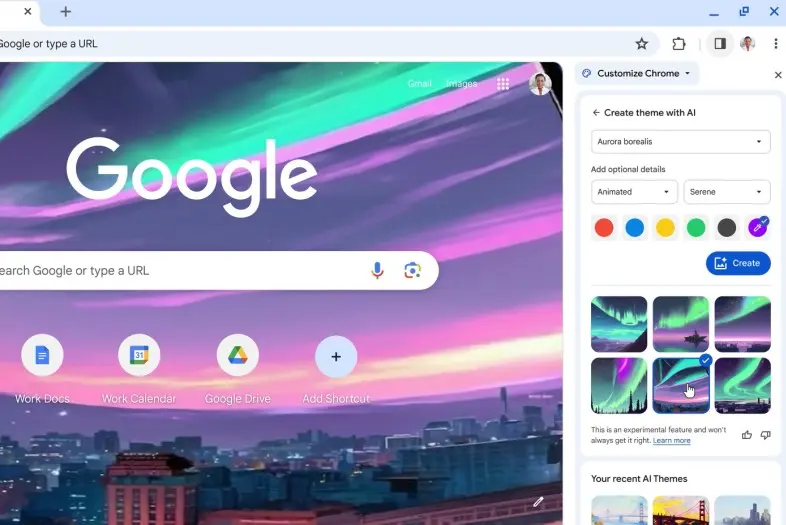Close the current browser tab
This screenshot has height=525, width=786.
pos(28,11)
